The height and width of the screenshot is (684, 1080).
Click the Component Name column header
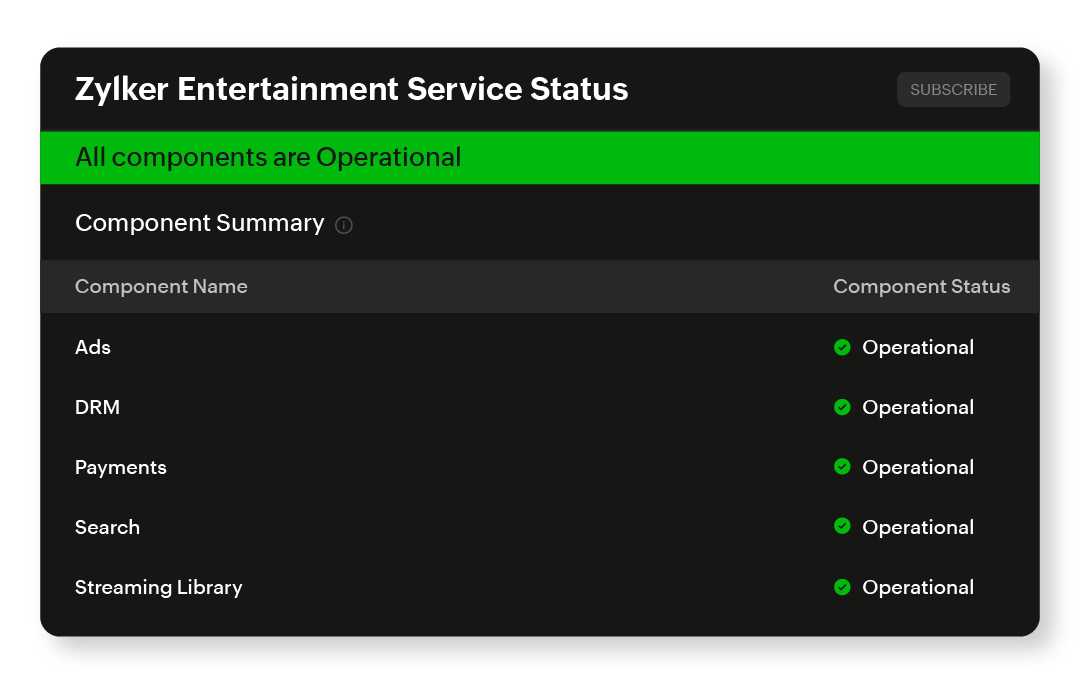[161, 287]
